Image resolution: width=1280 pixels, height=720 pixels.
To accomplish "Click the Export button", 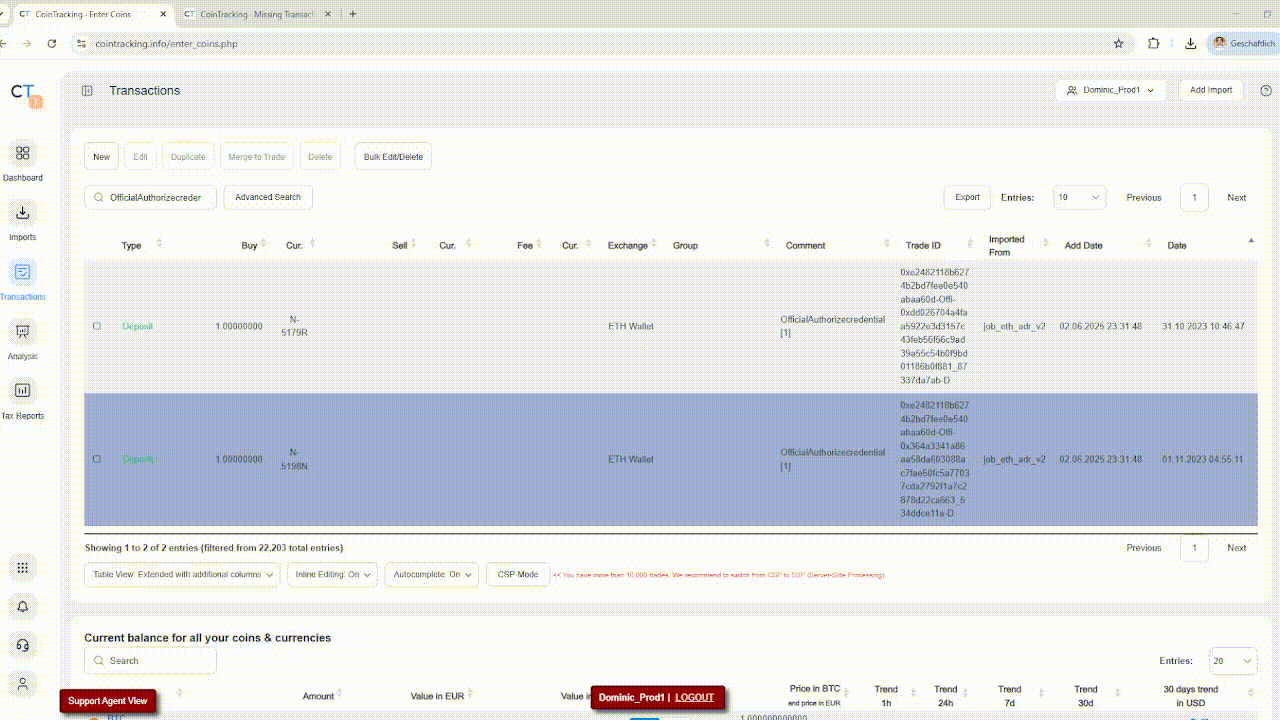I will coord(967,197).
